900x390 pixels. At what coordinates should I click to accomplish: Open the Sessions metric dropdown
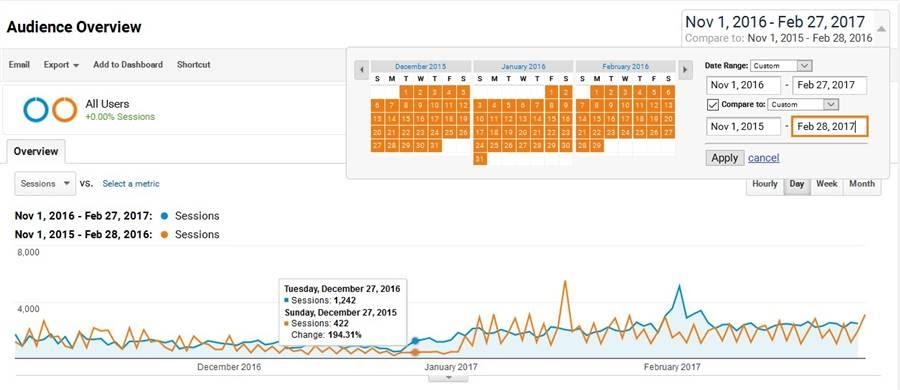coord(45,184)
